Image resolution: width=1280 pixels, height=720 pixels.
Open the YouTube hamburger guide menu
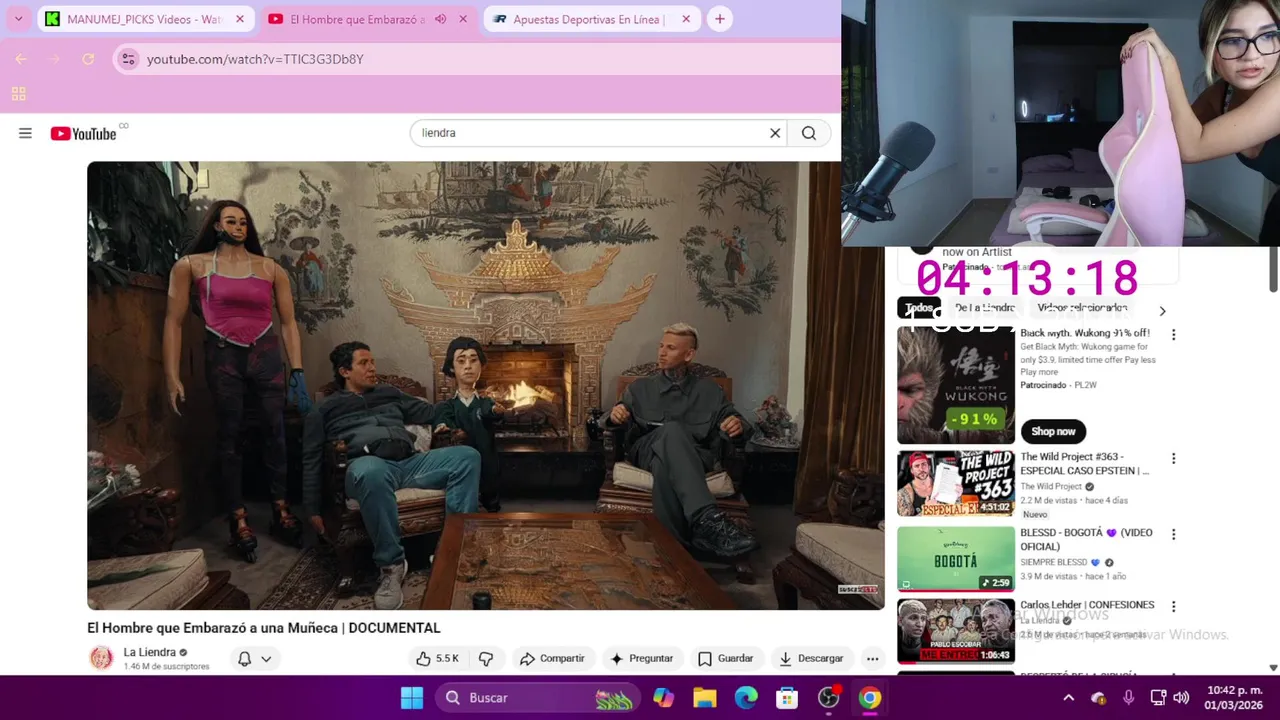25,133
